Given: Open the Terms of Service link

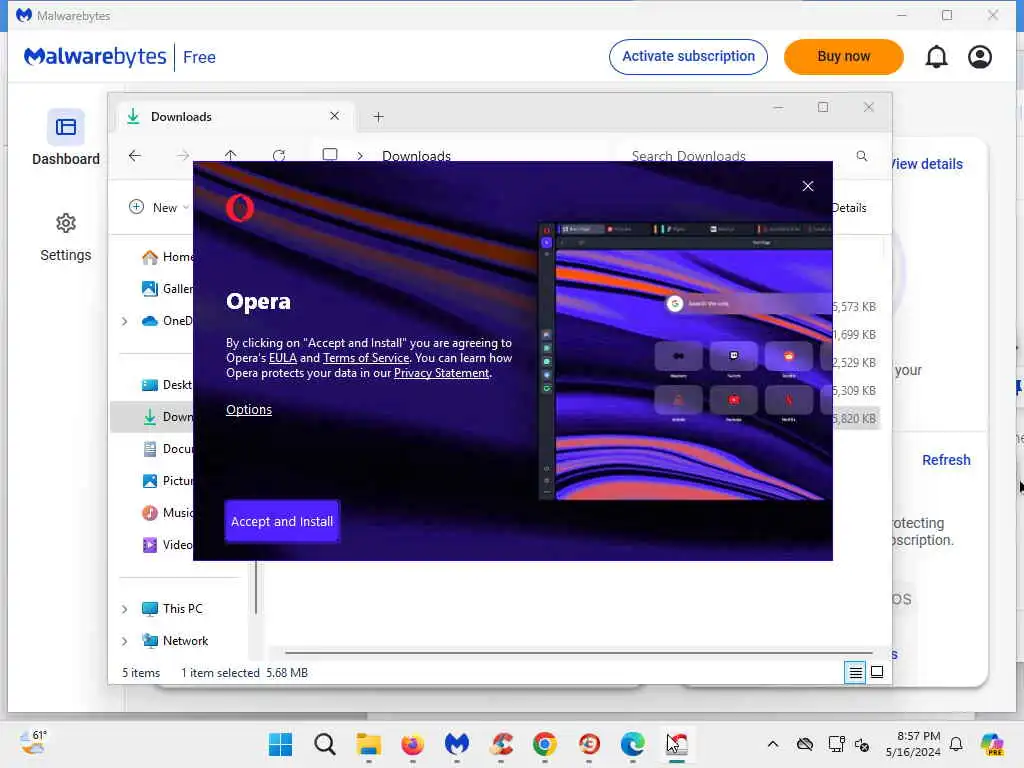Looking at the screenshot, I should pos(366,358).
